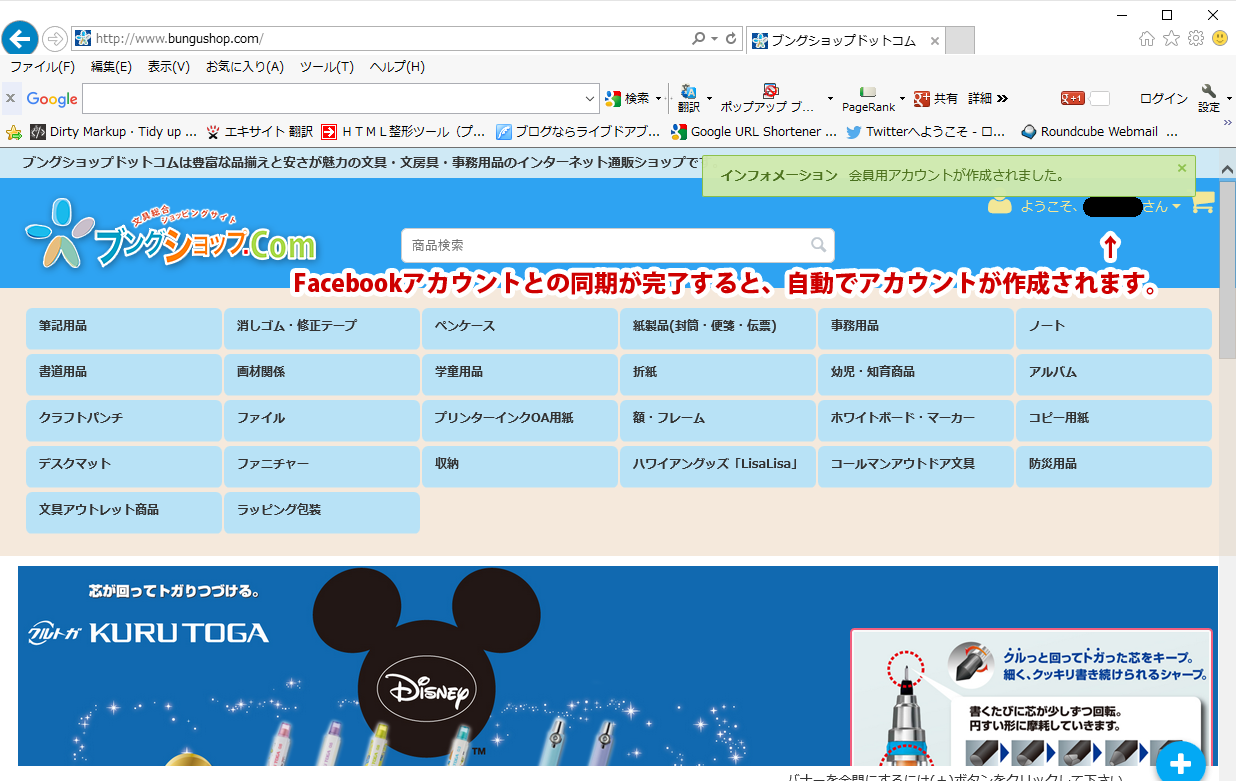Expand the Google search box dropdown
The height and width of the screenshot is (781, 1236).
(x=590, y=98)
